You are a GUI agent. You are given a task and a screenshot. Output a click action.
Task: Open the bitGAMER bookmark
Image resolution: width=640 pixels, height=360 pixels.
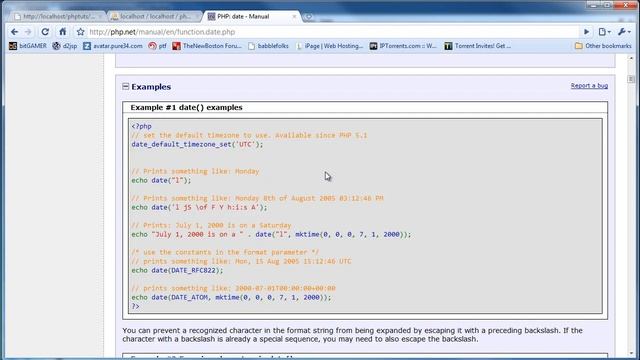coord(28,46)
